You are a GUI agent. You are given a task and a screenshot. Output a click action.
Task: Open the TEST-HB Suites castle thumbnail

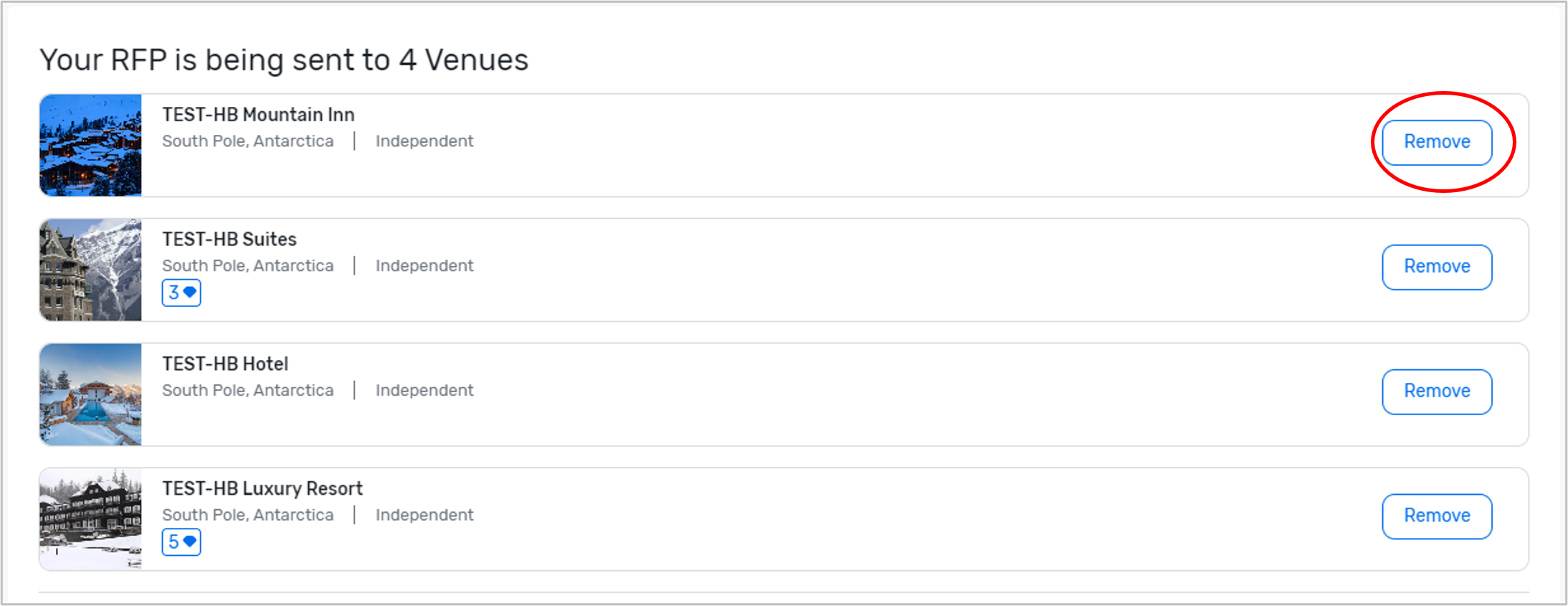coord(90,270)
